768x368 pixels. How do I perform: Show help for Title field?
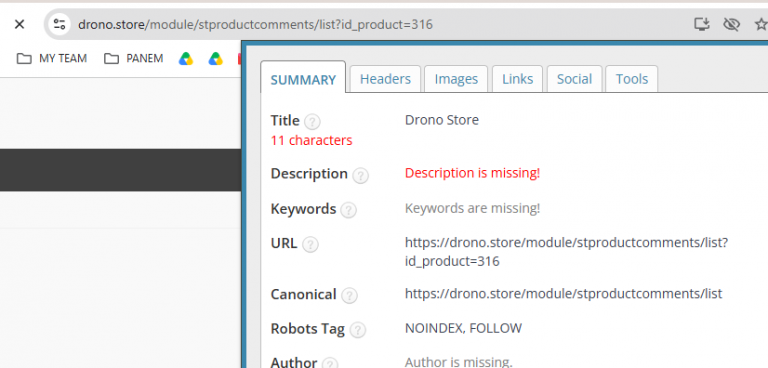pos(312,122)
